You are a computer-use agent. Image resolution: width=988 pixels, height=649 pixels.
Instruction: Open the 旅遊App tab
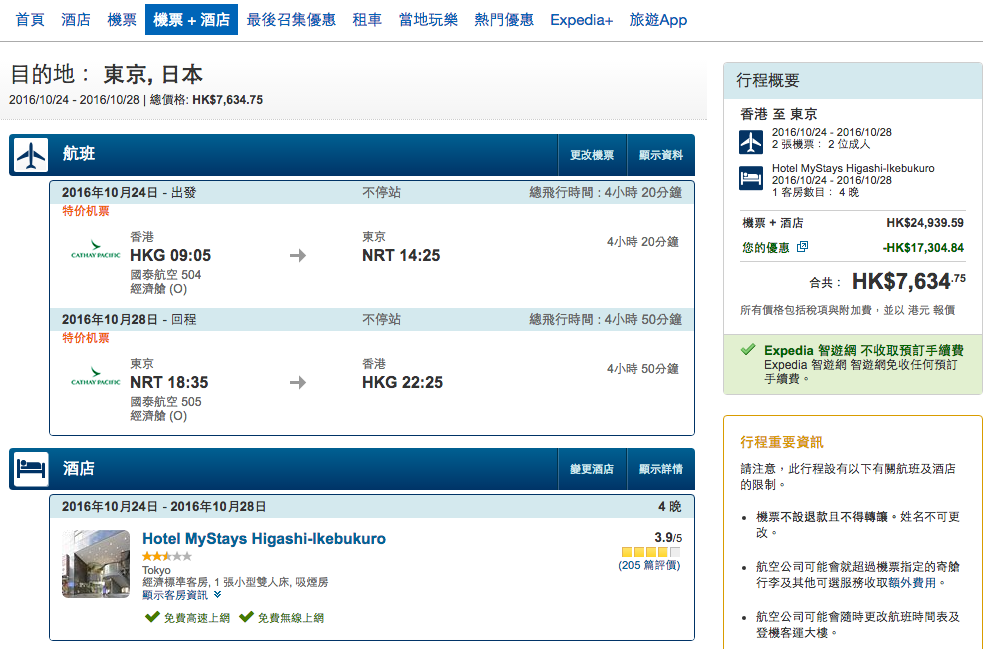pos(658,20)
